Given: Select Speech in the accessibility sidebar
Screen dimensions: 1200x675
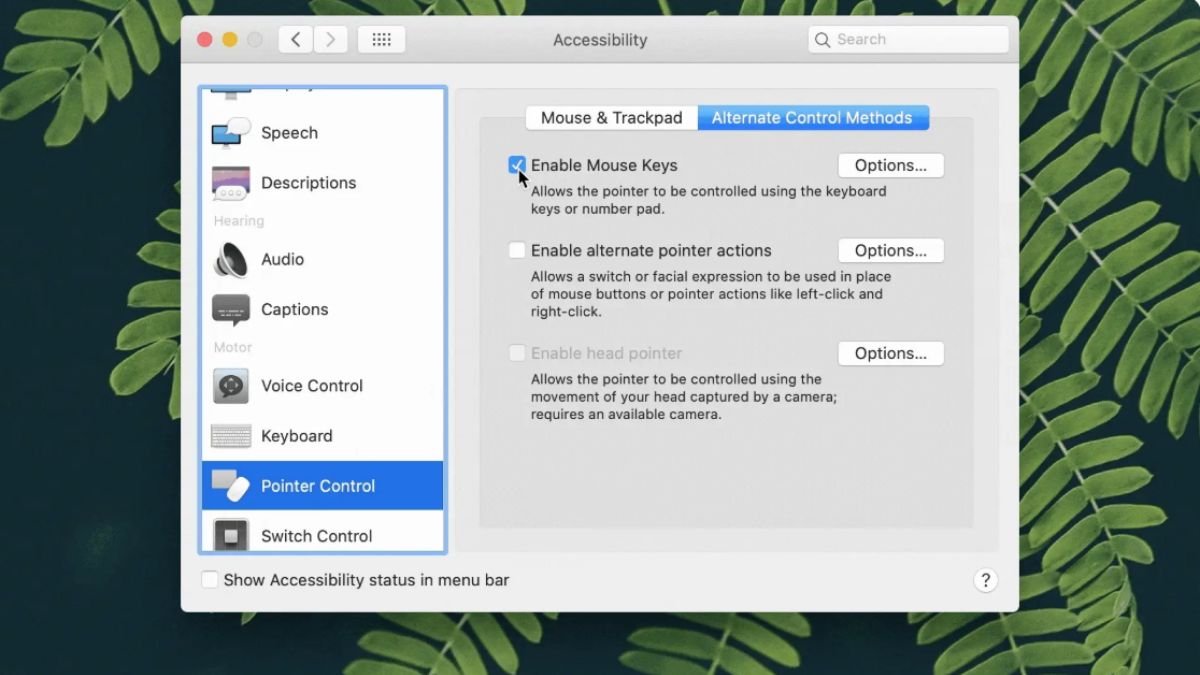Looking at the screenshot, I should click(x=289, y=132).
